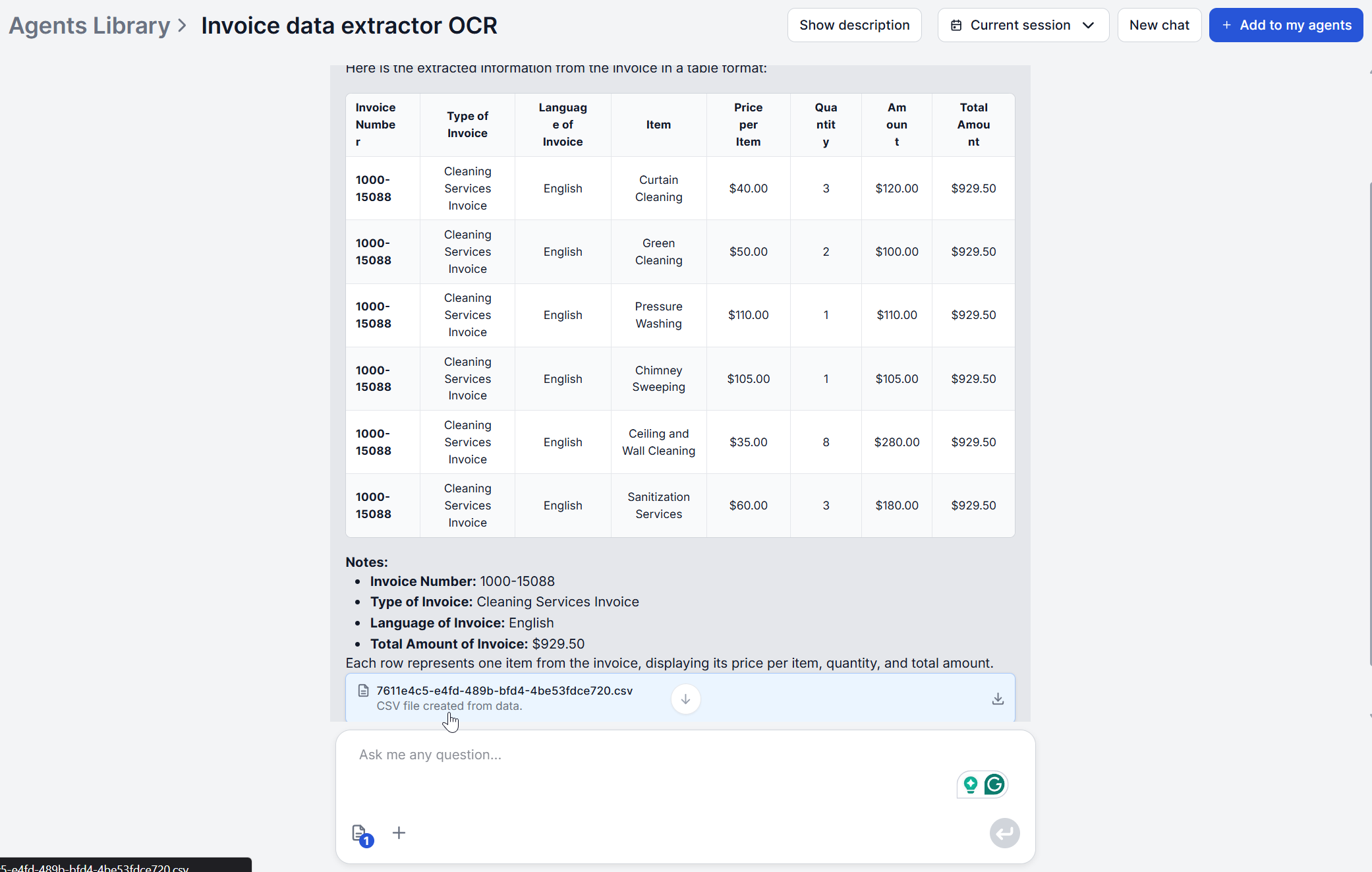This screenshot has width=1372, height=872.
Task: Click the green lightbulb suggestion icon
Action: [970, 784]
